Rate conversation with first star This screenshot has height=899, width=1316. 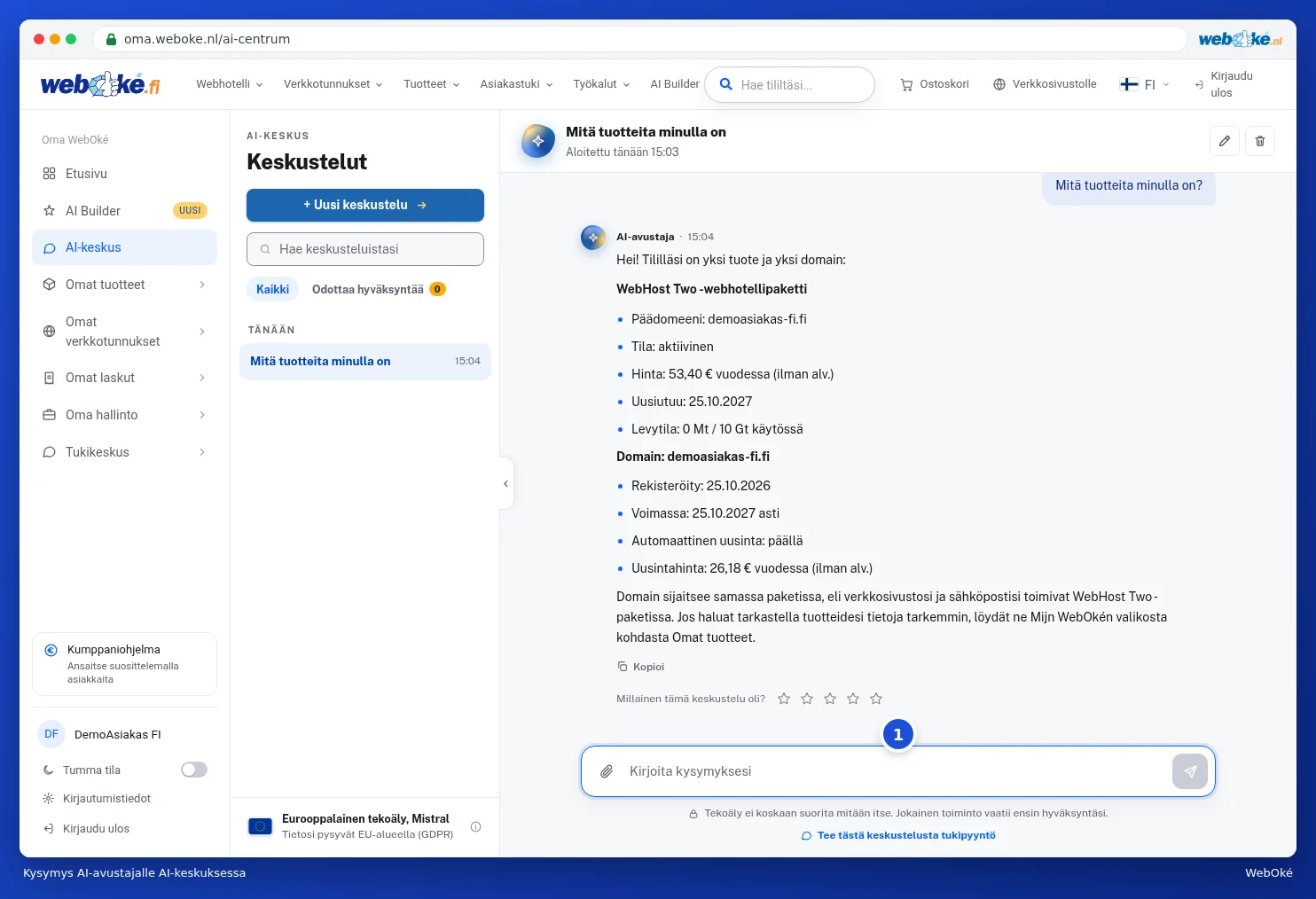tap(784, 699)
